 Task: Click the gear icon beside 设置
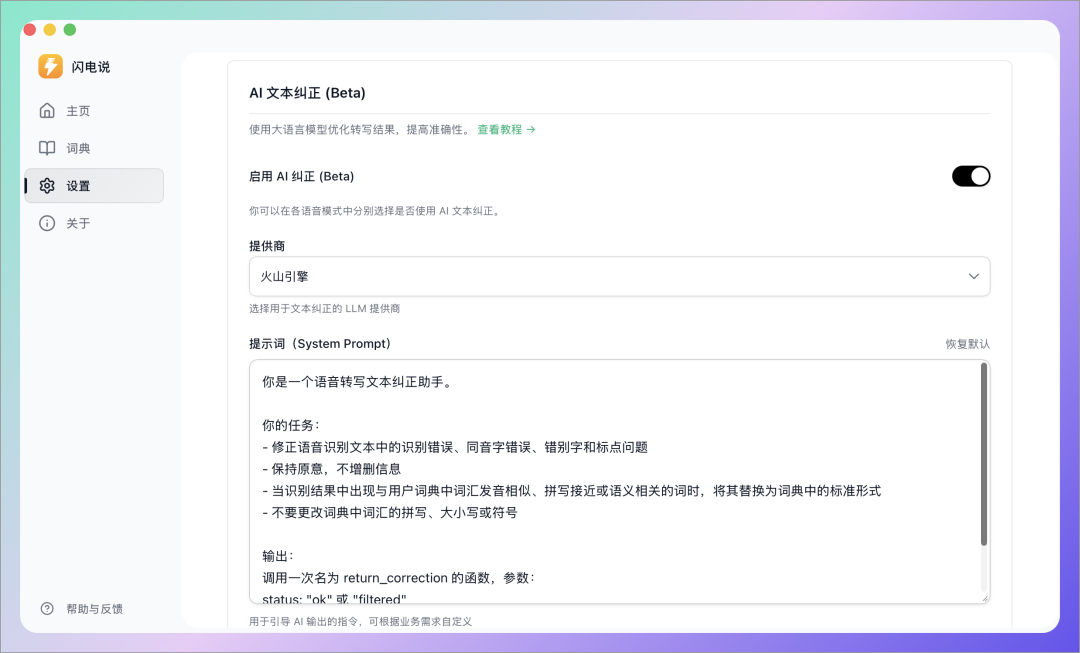(47, 185)
